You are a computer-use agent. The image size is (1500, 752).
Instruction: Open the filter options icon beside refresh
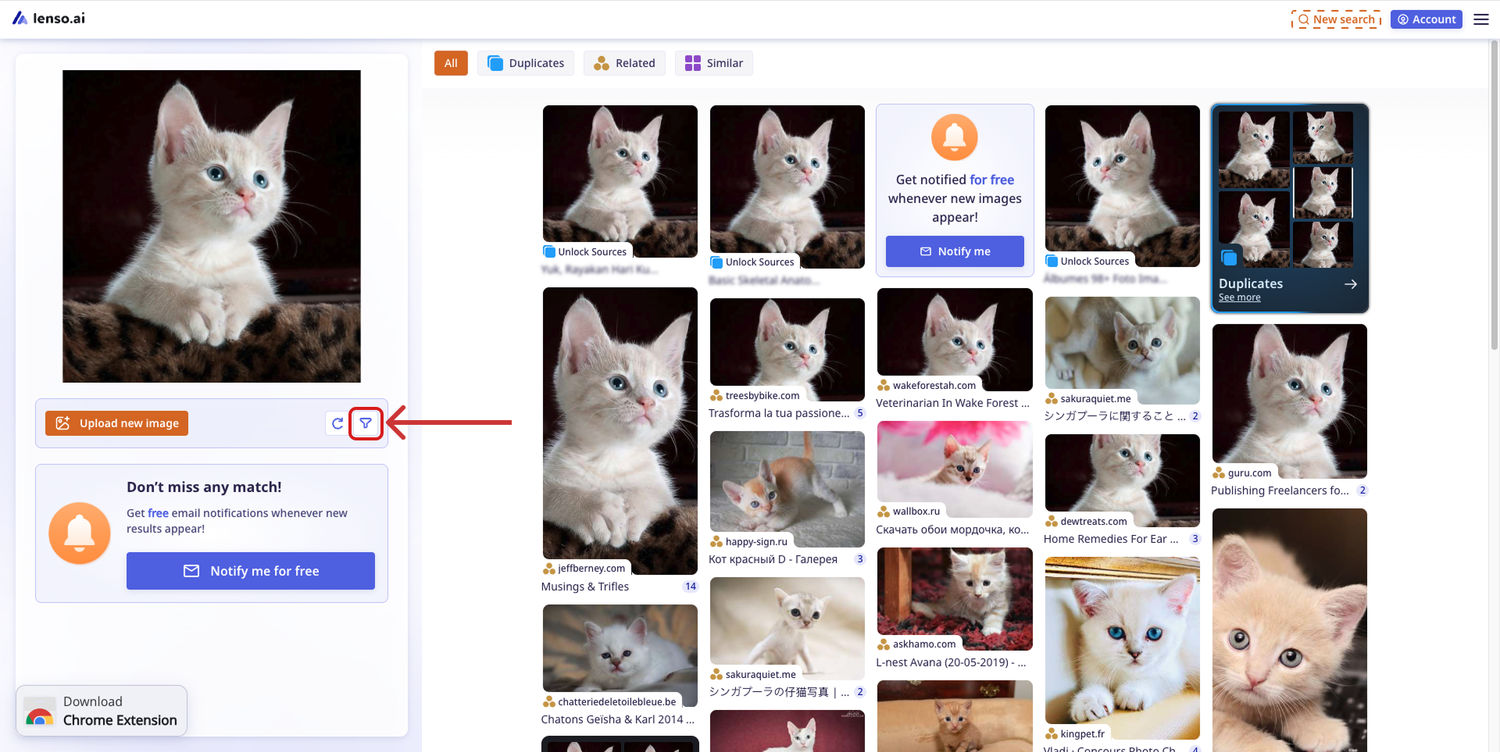point(365,423)
